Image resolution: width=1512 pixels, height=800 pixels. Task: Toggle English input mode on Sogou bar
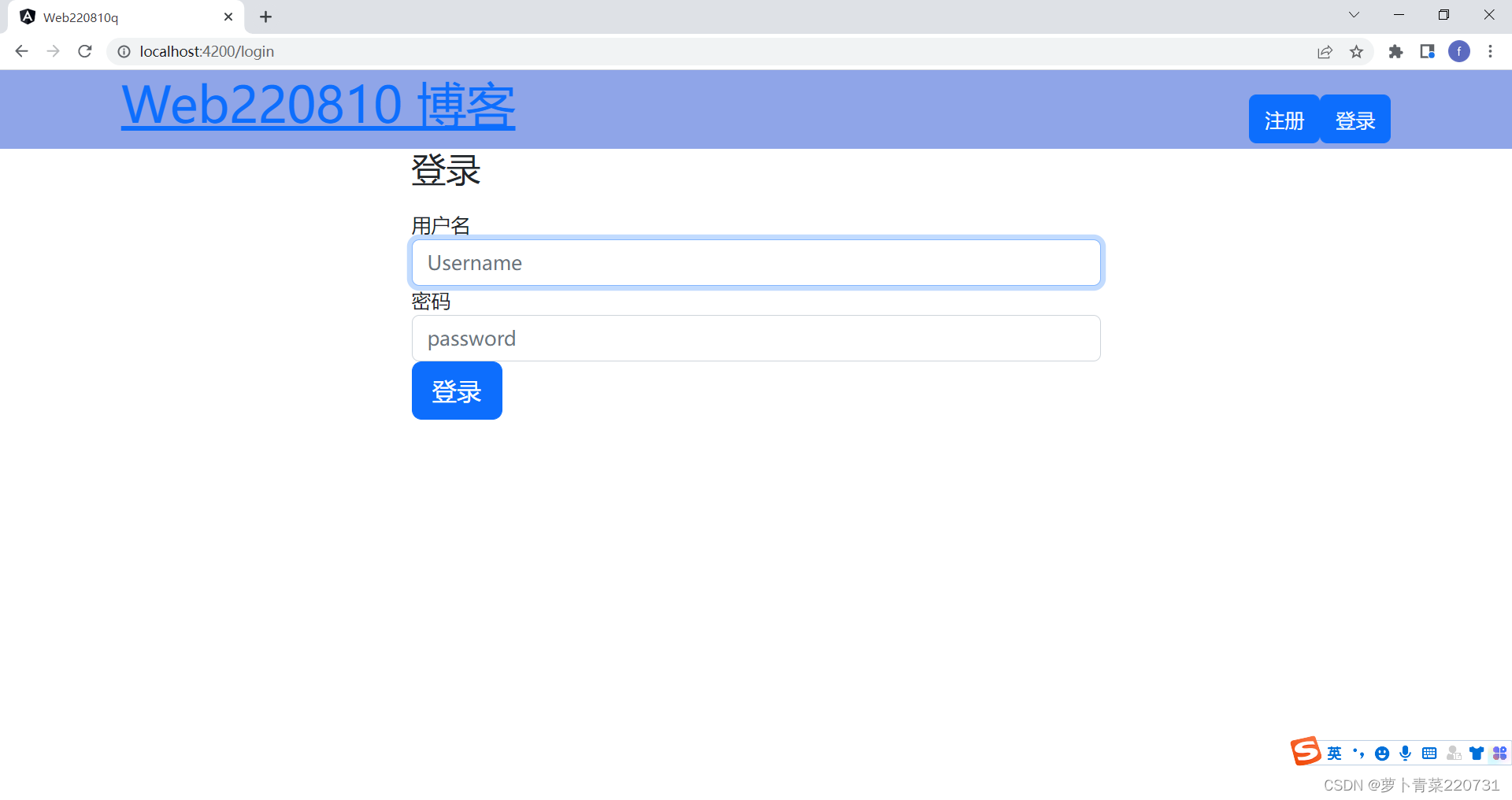1334,754
